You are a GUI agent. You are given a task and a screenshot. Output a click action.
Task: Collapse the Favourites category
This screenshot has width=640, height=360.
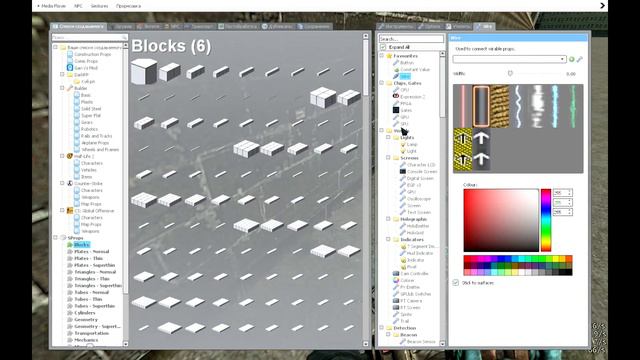[382, 56]
